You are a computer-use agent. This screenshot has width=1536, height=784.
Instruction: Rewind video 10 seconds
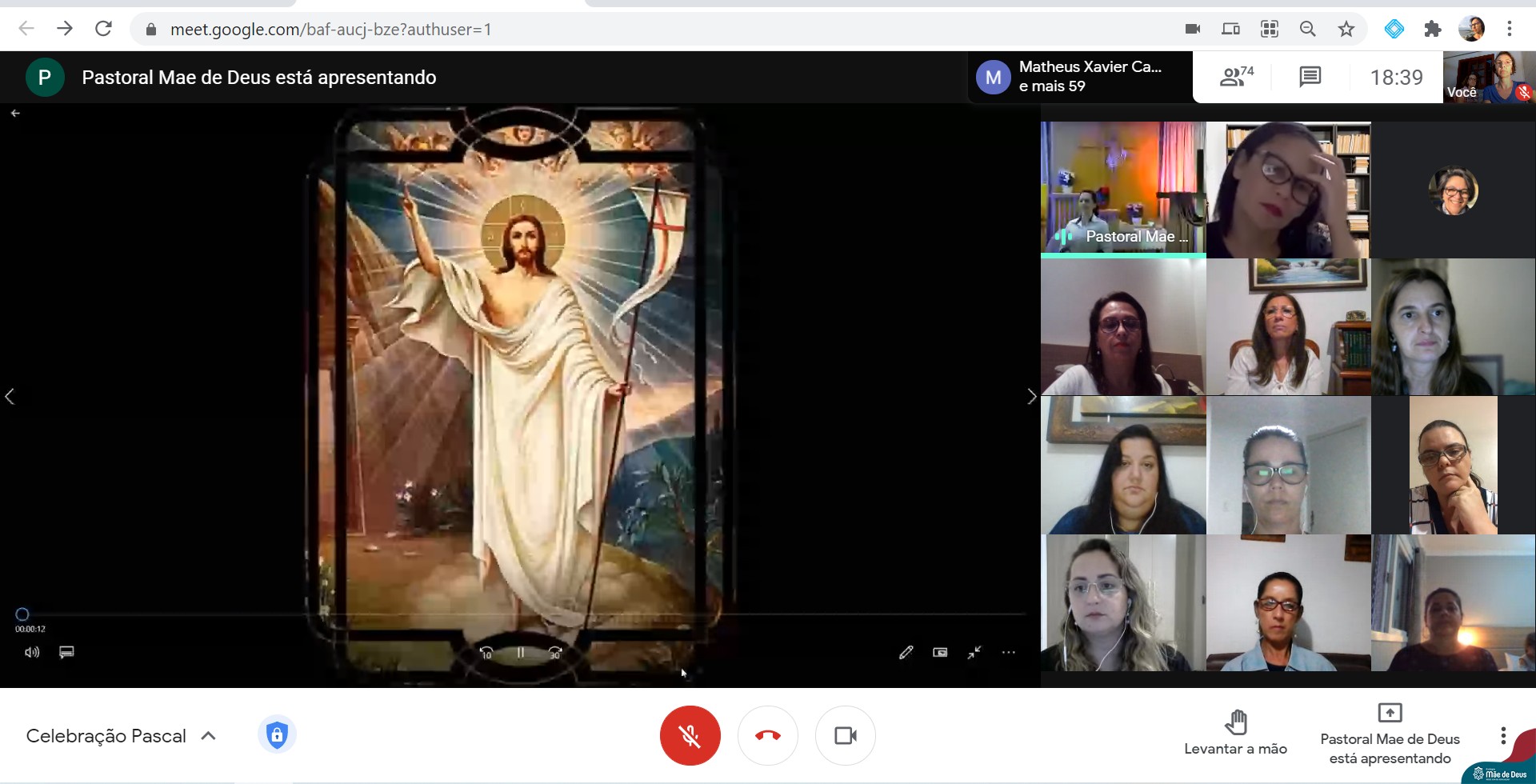(486, 653)
